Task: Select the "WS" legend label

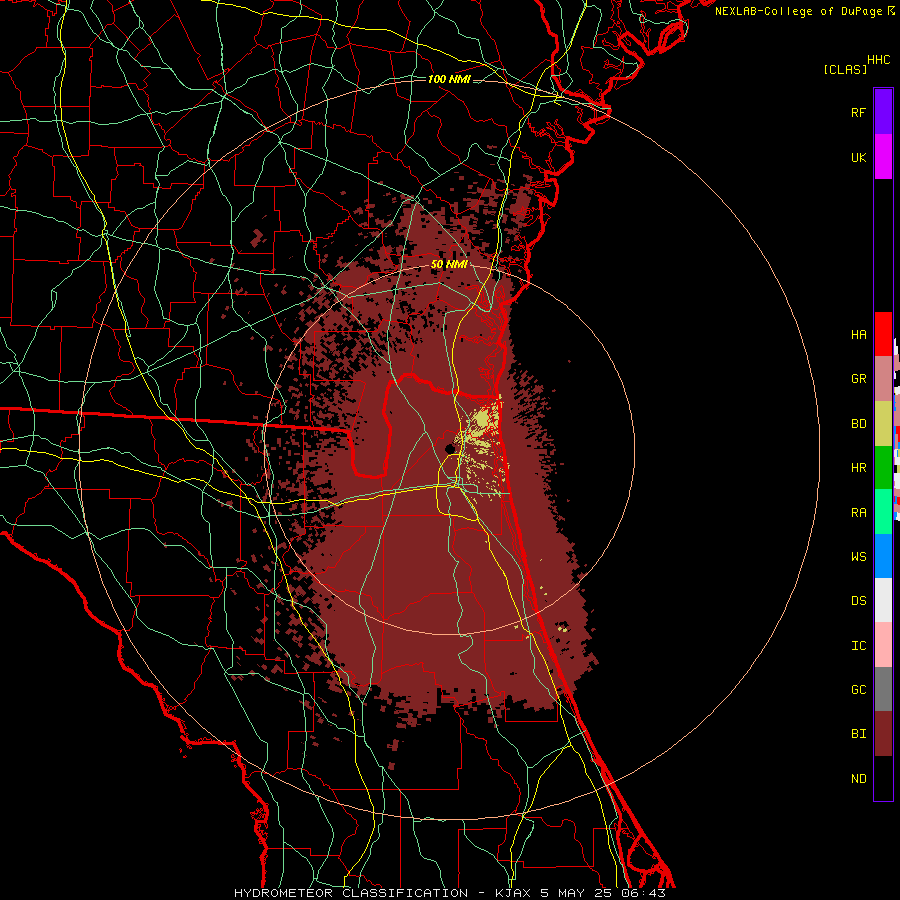Action: (x=858, y=557)
